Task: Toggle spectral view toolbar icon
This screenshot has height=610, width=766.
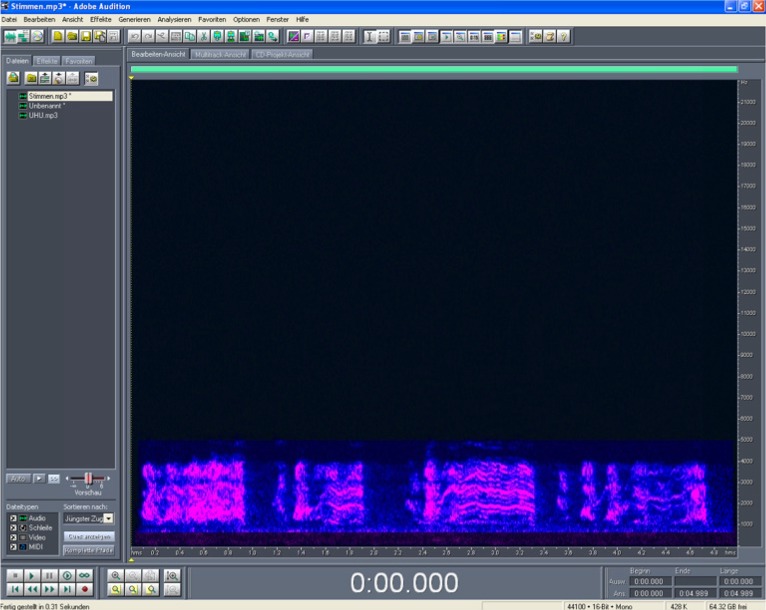Action: pyautogui.click(x=293, y=37)
